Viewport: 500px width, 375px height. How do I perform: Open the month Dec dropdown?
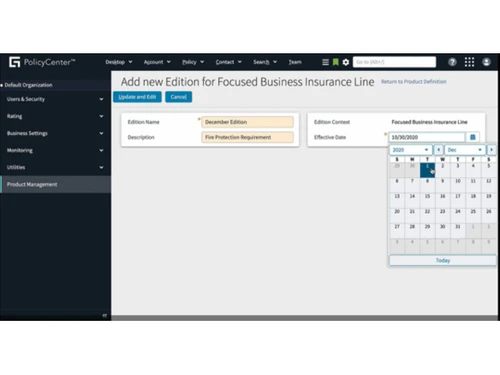click(465, 150)
